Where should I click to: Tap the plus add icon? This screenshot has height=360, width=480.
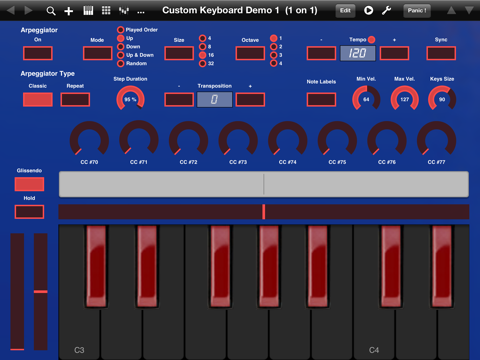click(69, 11)
